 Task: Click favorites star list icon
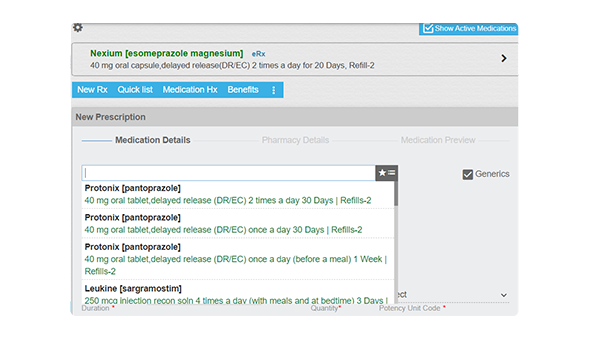click(386, 173)
